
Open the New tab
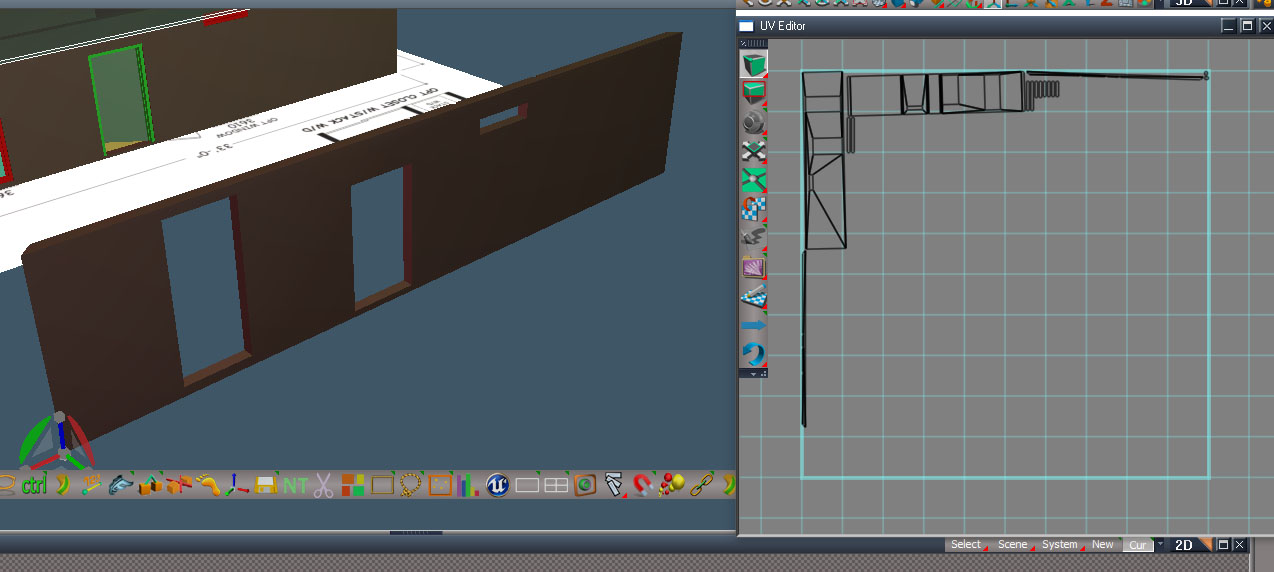coord(1103,545)
